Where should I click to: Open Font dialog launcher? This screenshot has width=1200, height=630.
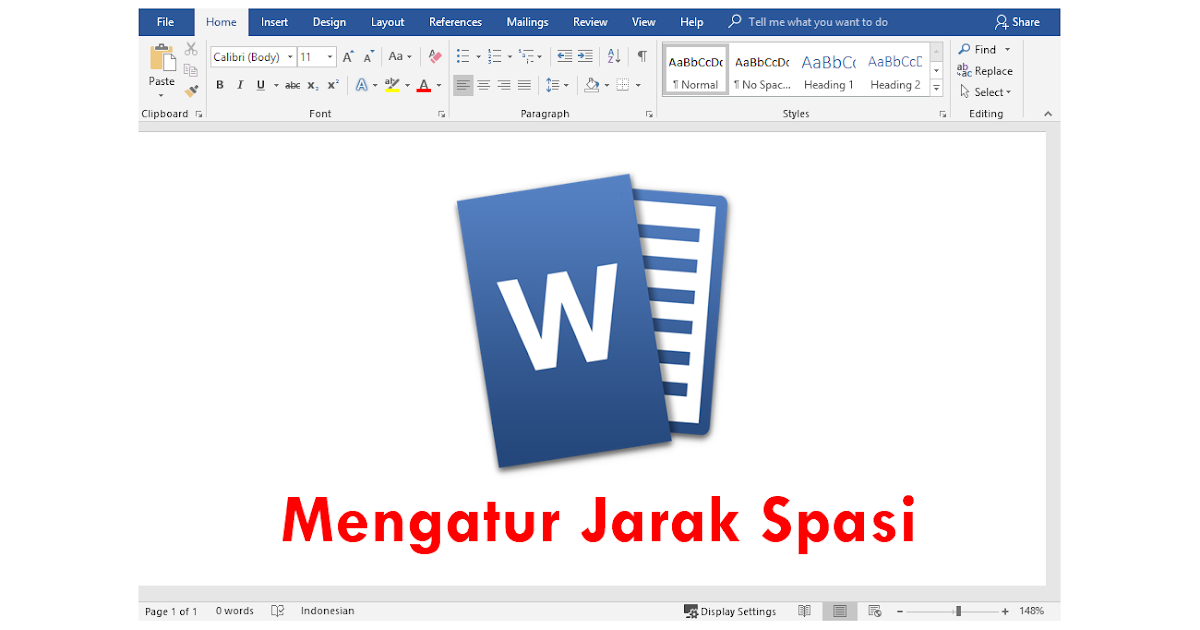pyautogui.click(x=442, y=115)
